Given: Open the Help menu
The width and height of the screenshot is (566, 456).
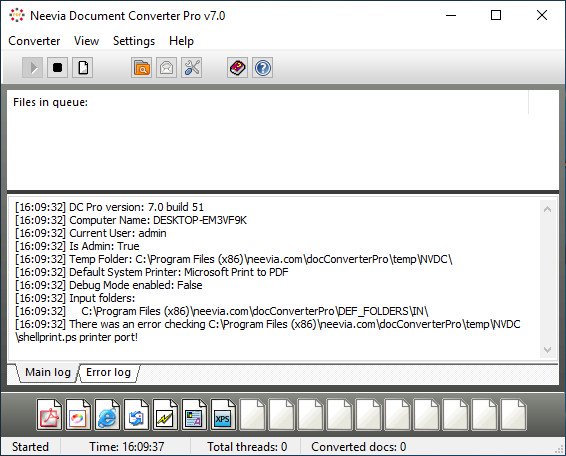Looking at the screenshot, I should [181, 41].
